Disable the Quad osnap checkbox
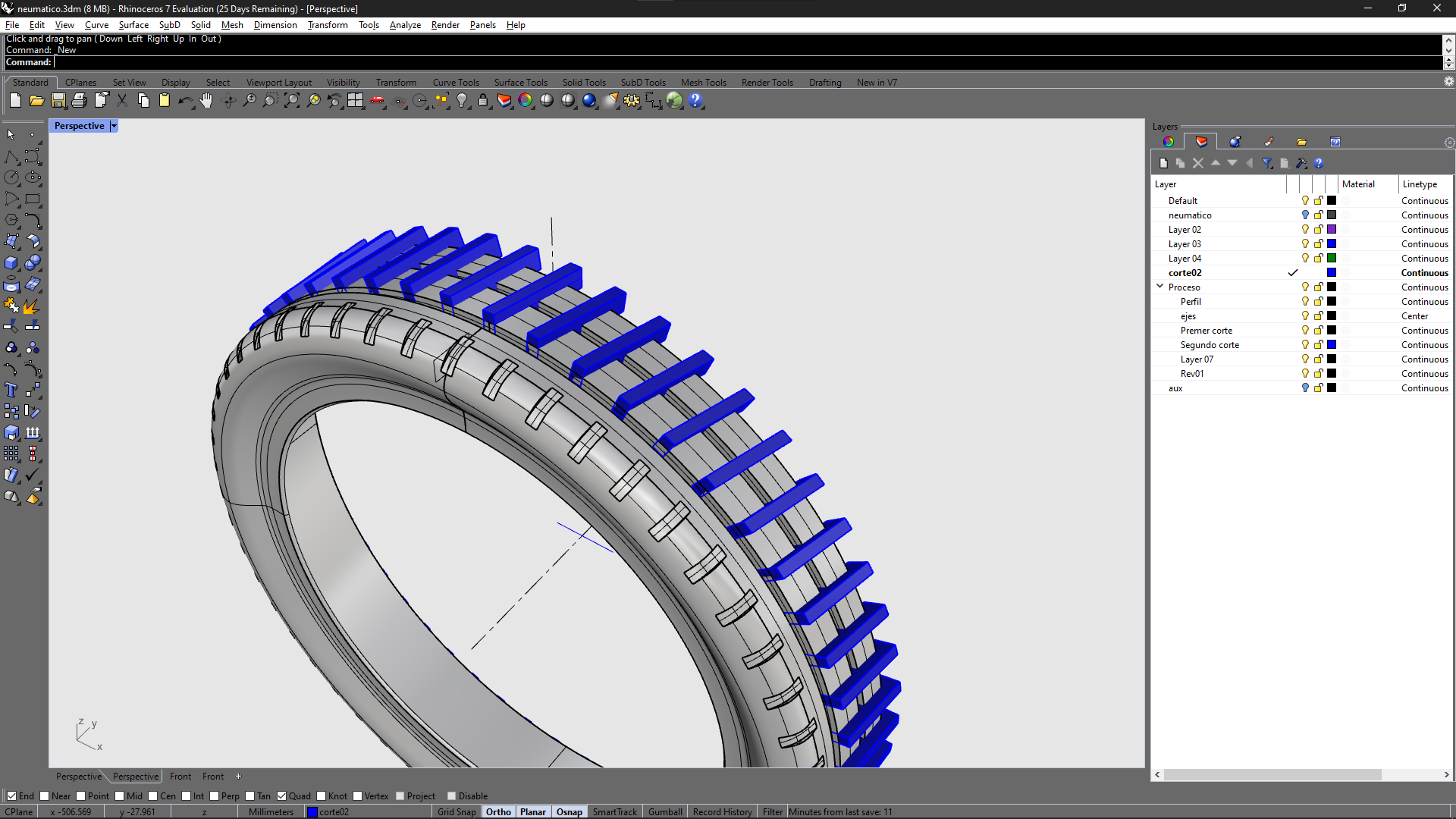 click(282, 796)
